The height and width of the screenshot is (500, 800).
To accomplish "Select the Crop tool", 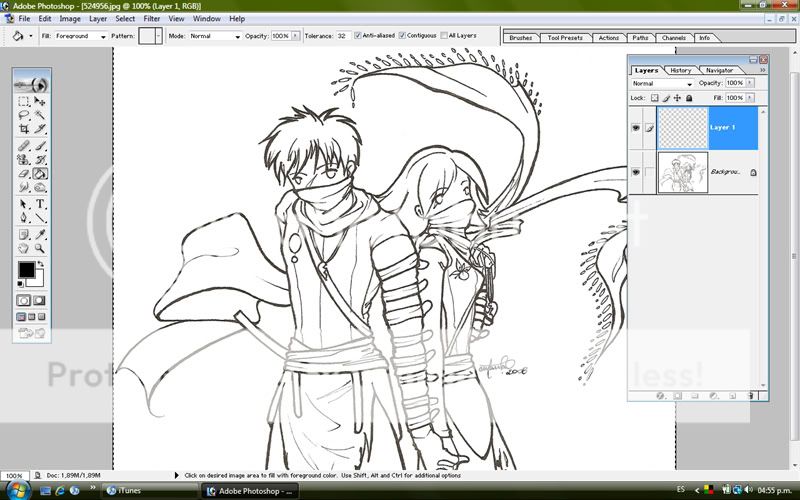I will pyautogui.click(x=24, y=129).
